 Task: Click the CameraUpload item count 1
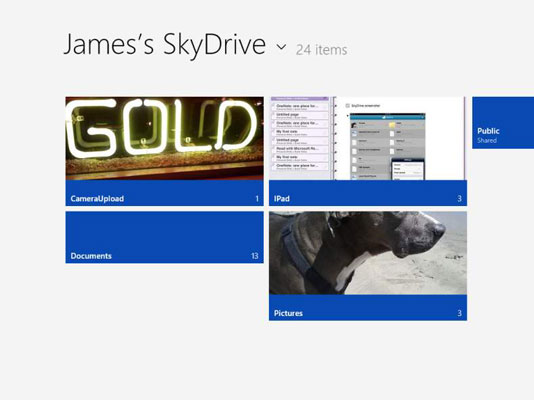click(257, 199)
